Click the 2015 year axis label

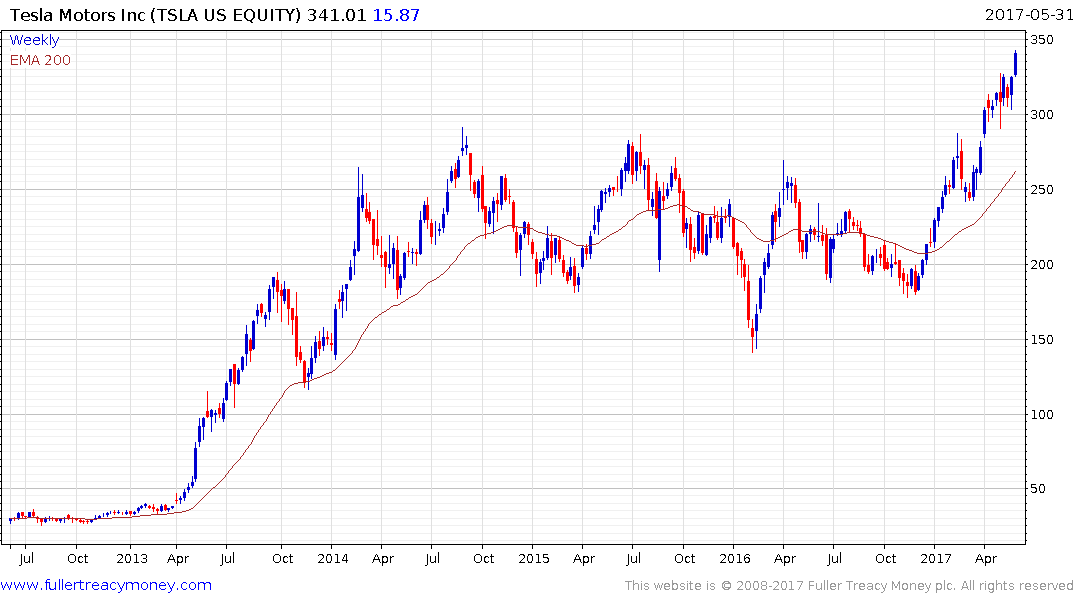[x=534, y=559]
